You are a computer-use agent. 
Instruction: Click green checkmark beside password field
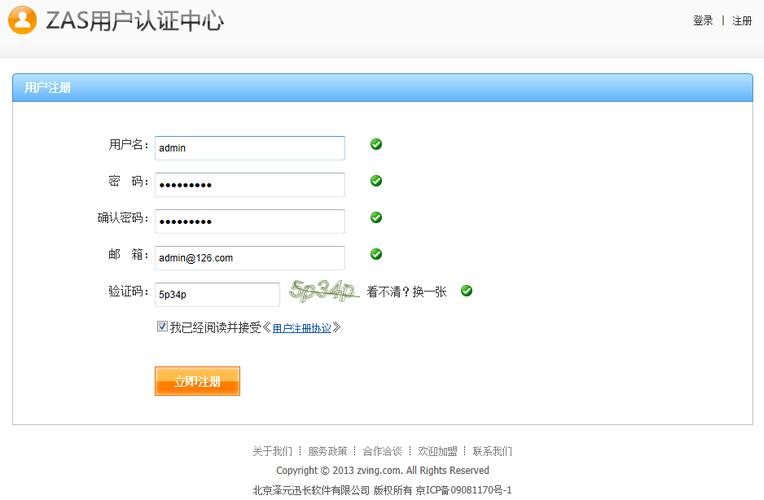click(x=376, y=181)
